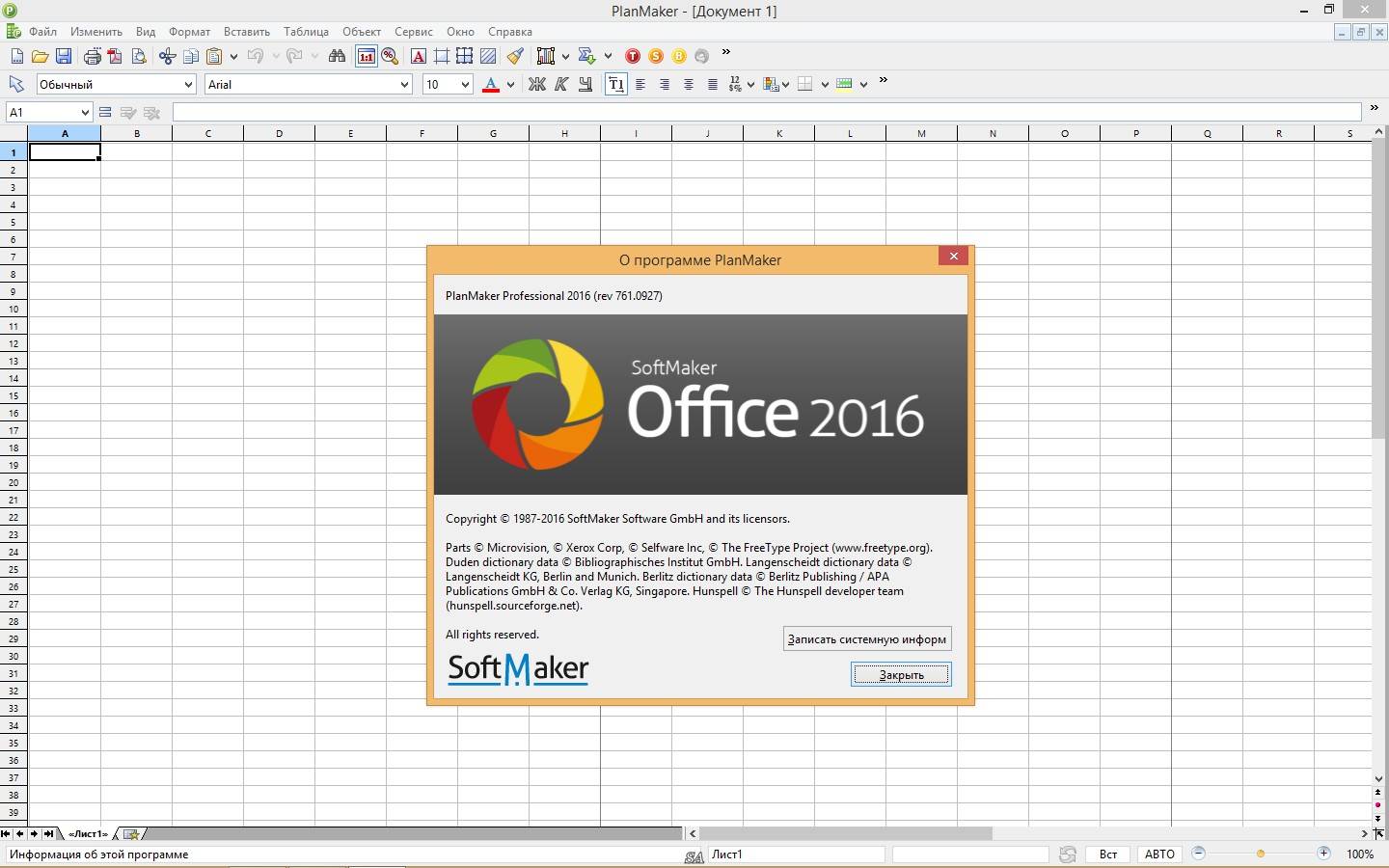Viewport: 1389px width, 868px height.
Task: Open the paragraph style dropdown 'Обычный'
Action: tap(188, 84)
